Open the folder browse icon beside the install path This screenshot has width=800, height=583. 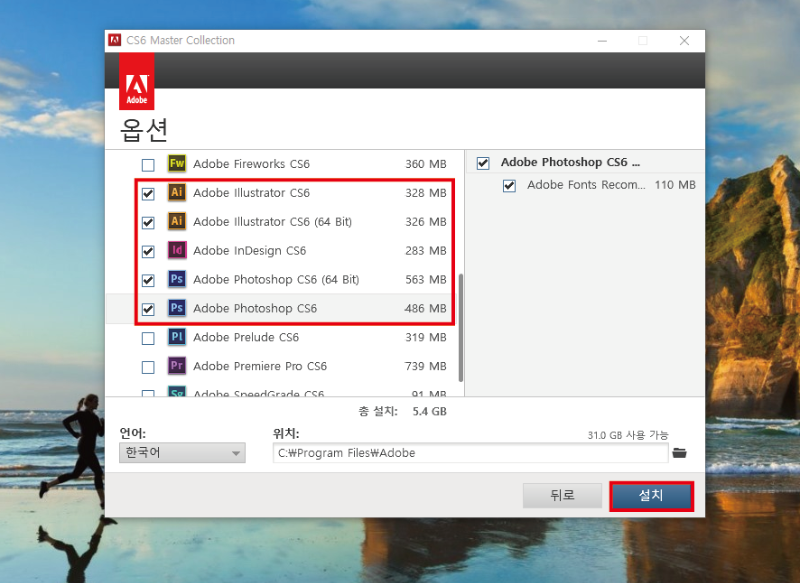679,453
